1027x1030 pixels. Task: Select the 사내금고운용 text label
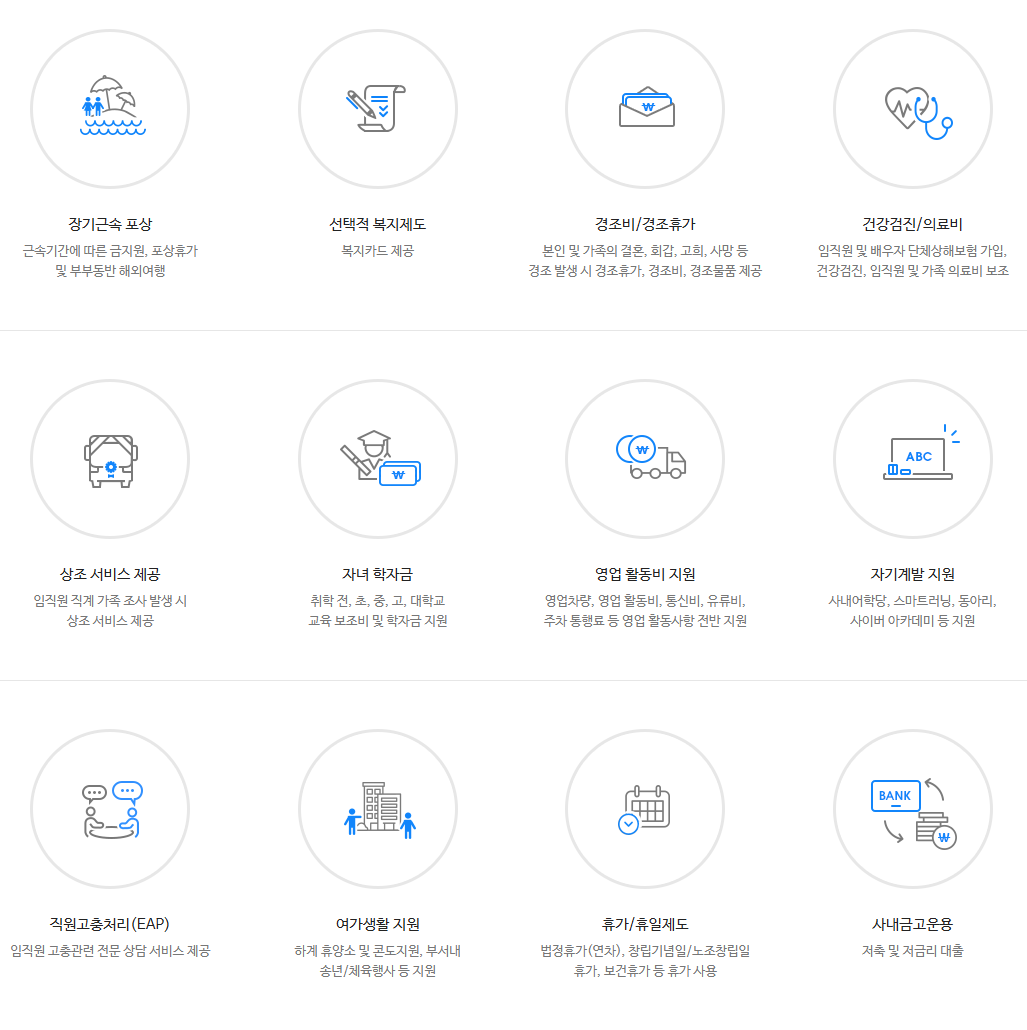click(x=913, y=925)
